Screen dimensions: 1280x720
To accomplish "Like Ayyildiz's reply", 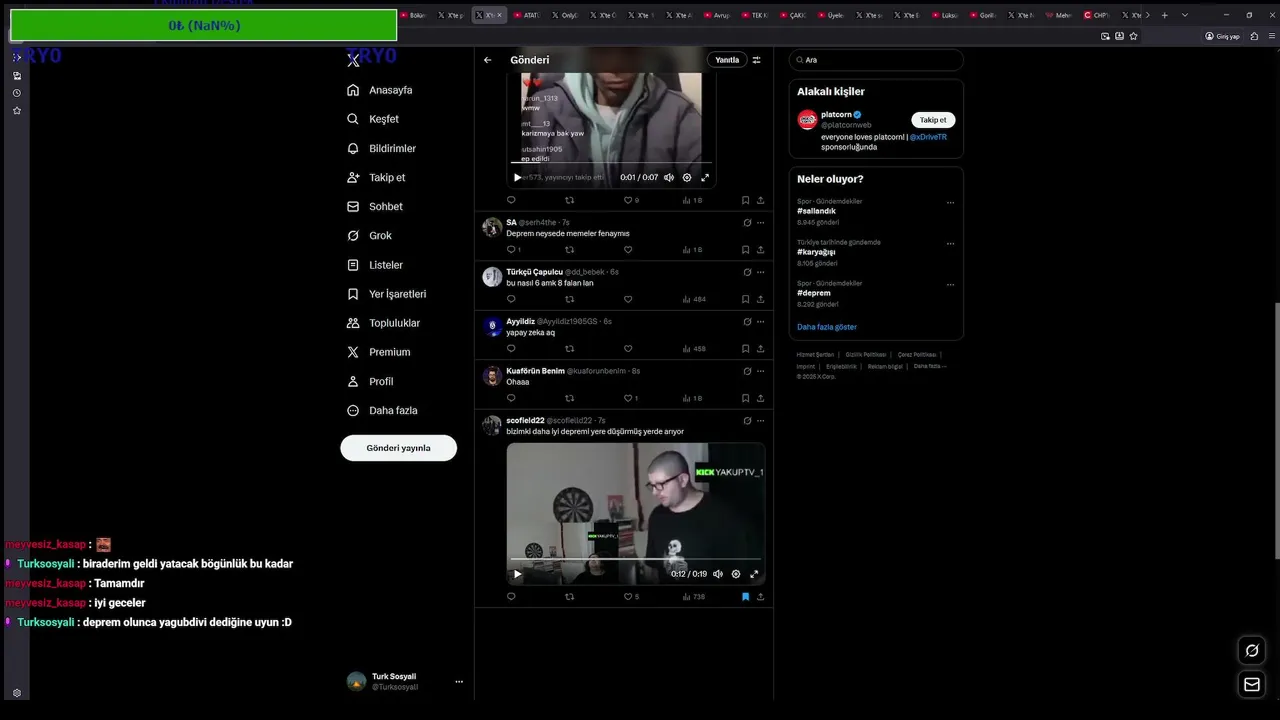I will point(628,349).
